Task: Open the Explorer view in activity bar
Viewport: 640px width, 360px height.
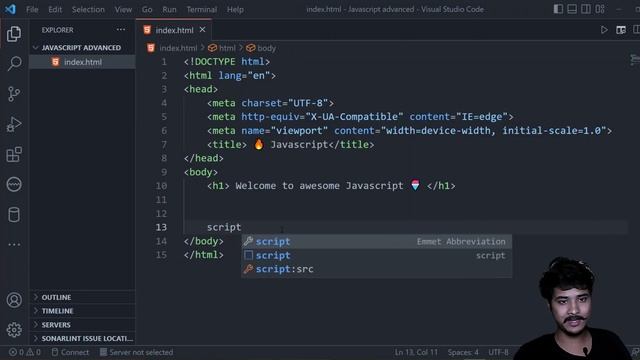Action: pos(14,34)
